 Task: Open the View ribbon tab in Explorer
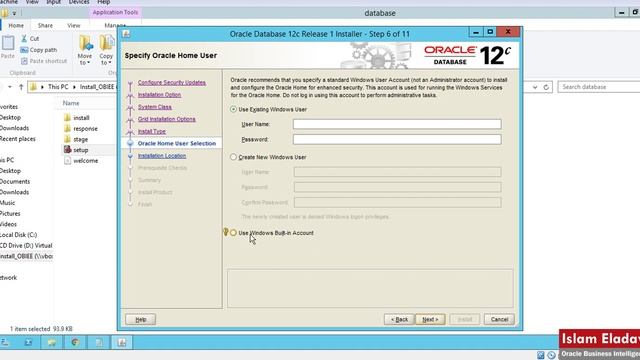tap(73, 25)
